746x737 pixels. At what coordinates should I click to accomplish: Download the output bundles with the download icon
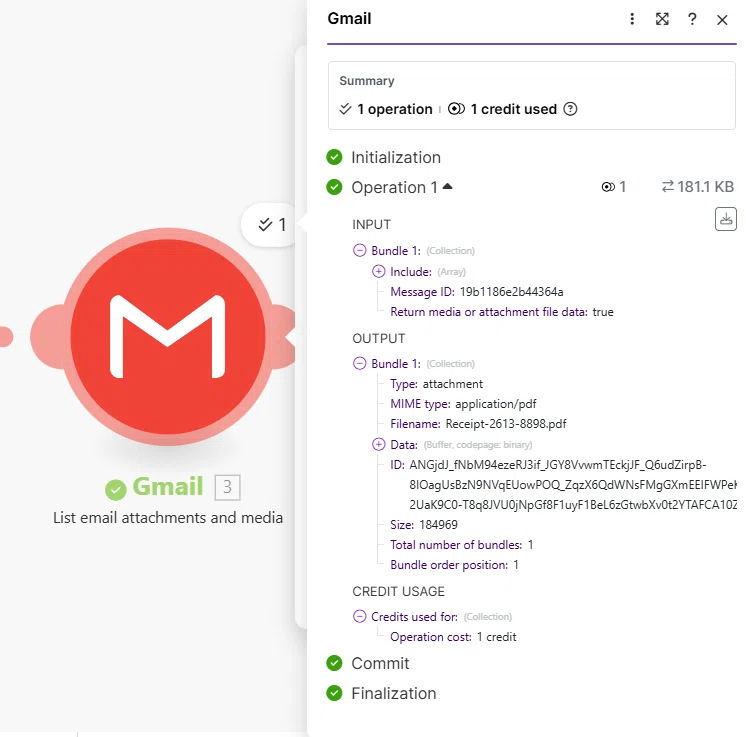(726, 219)
